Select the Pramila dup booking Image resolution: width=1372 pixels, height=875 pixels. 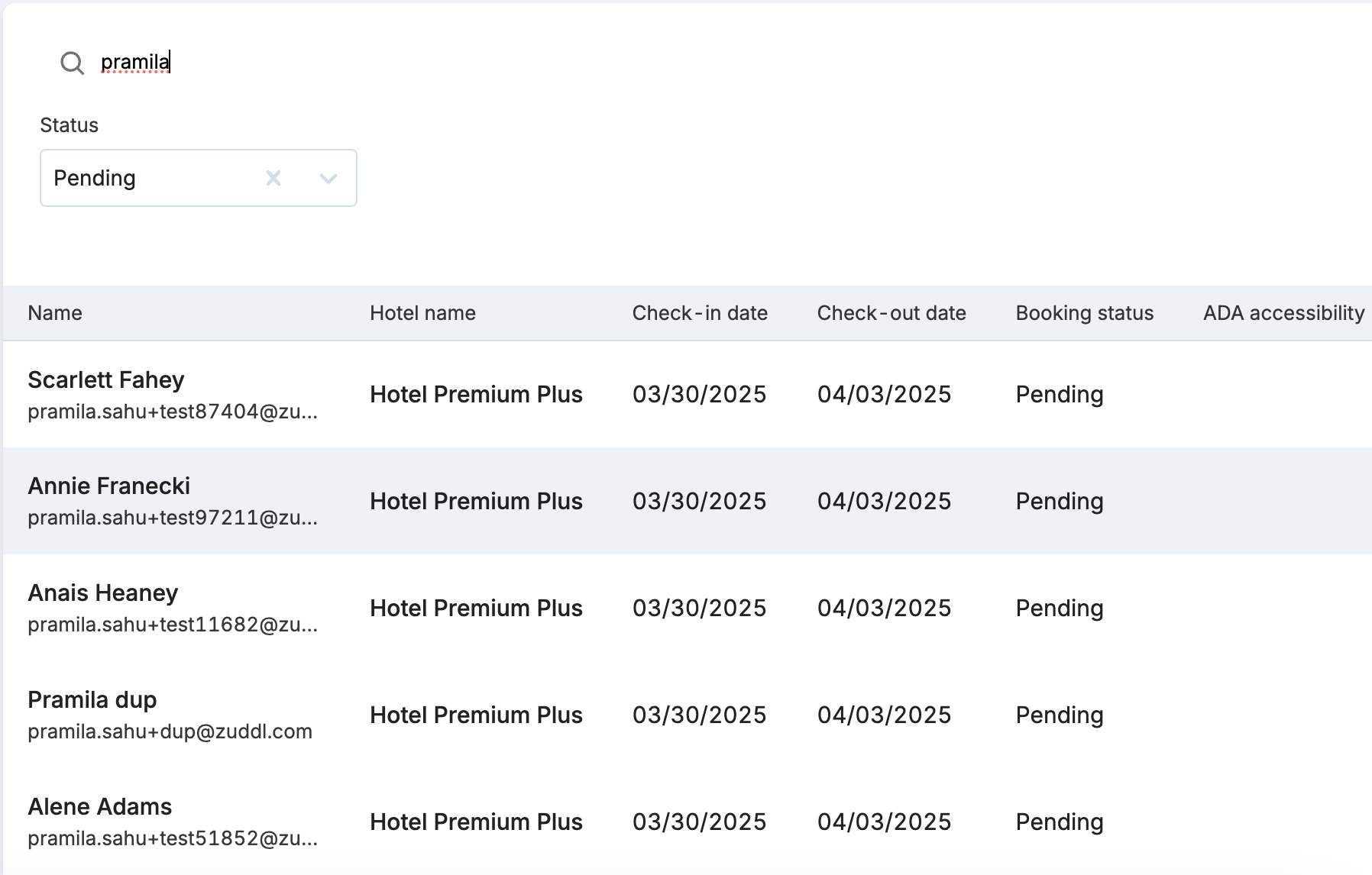92,700
